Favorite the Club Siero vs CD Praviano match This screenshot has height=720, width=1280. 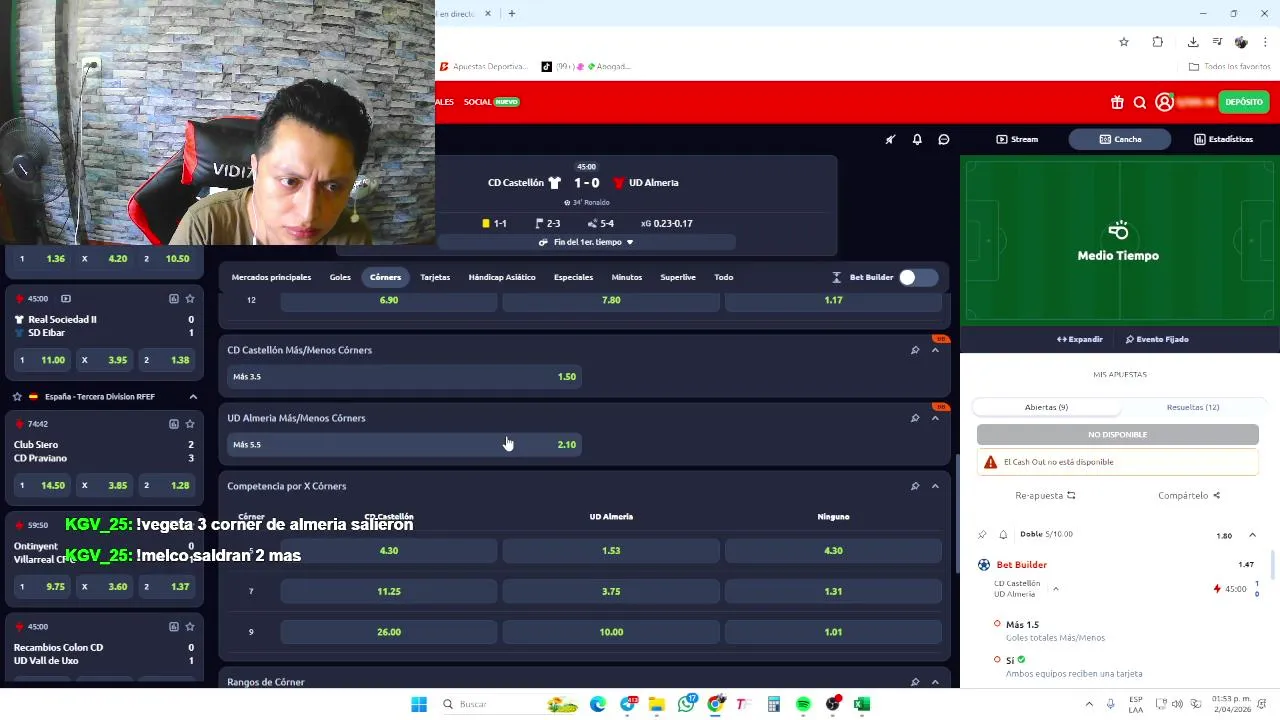point(190,423)
